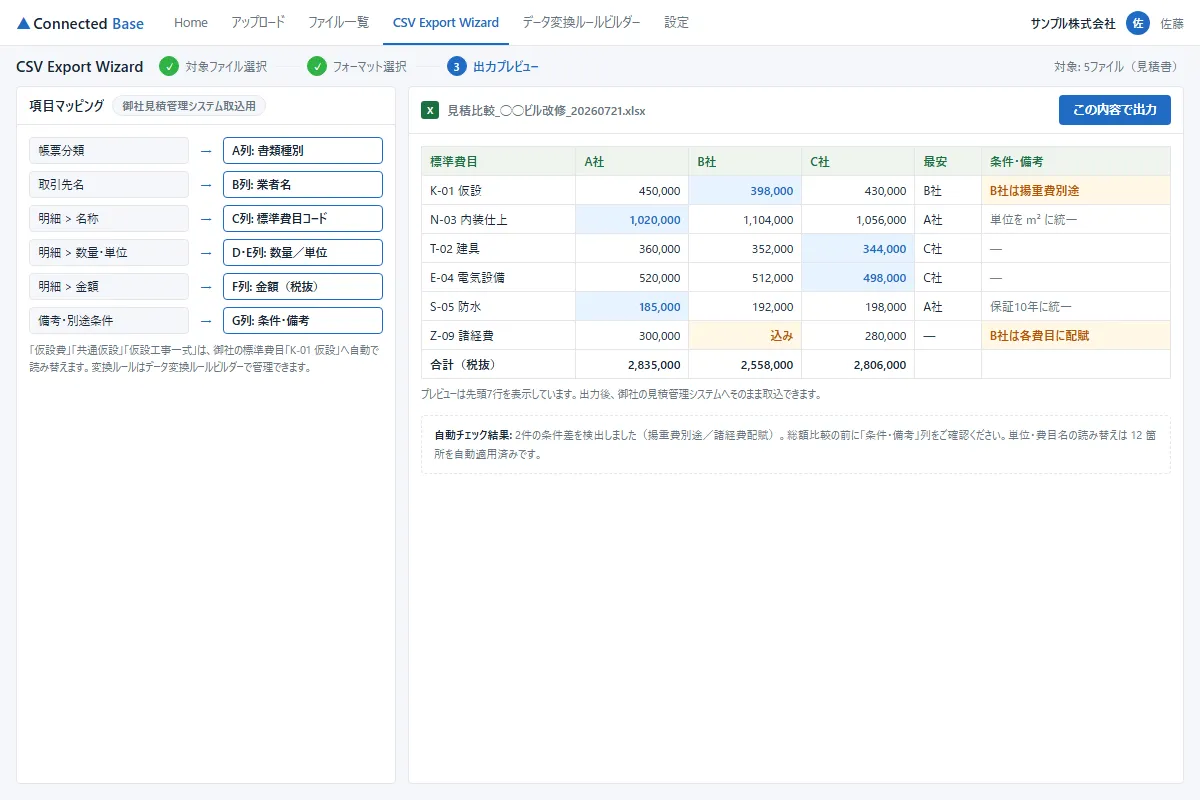Viewport: 1200px width, 800px height.
Task: Click the highlighted 344,000 cell
Action: tap(858, 248)
